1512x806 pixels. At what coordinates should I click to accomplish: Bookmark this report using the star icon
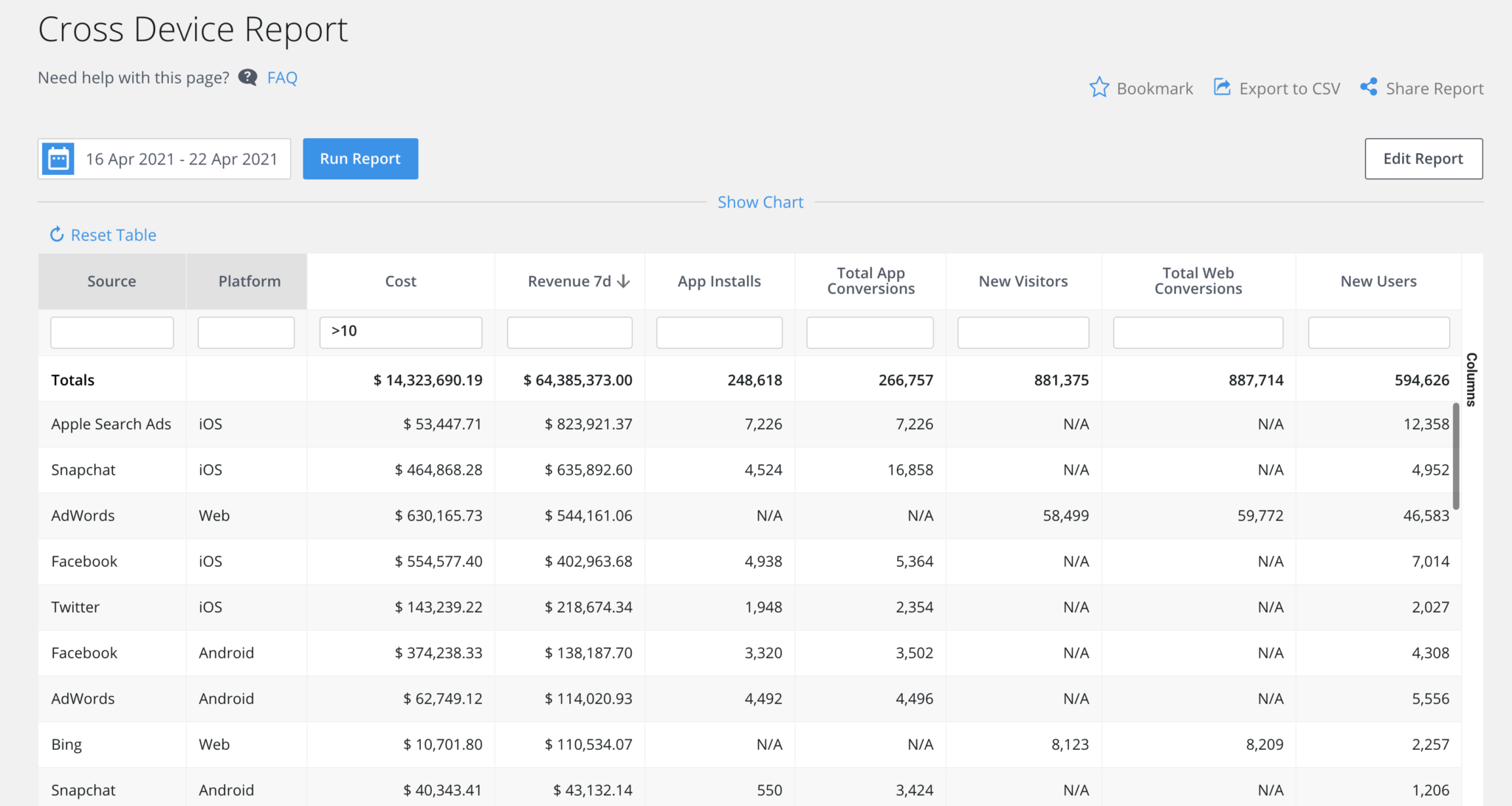[1101, 87]
